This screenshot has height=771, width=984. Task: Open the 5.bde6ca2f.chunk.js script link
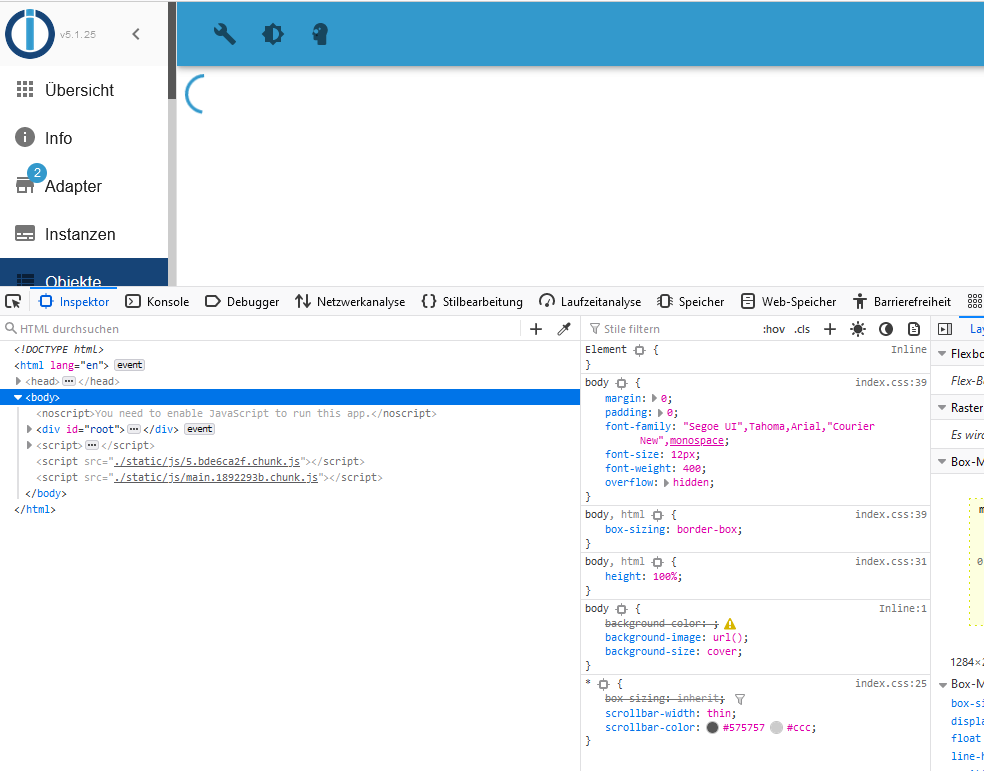tap(207, 461)
